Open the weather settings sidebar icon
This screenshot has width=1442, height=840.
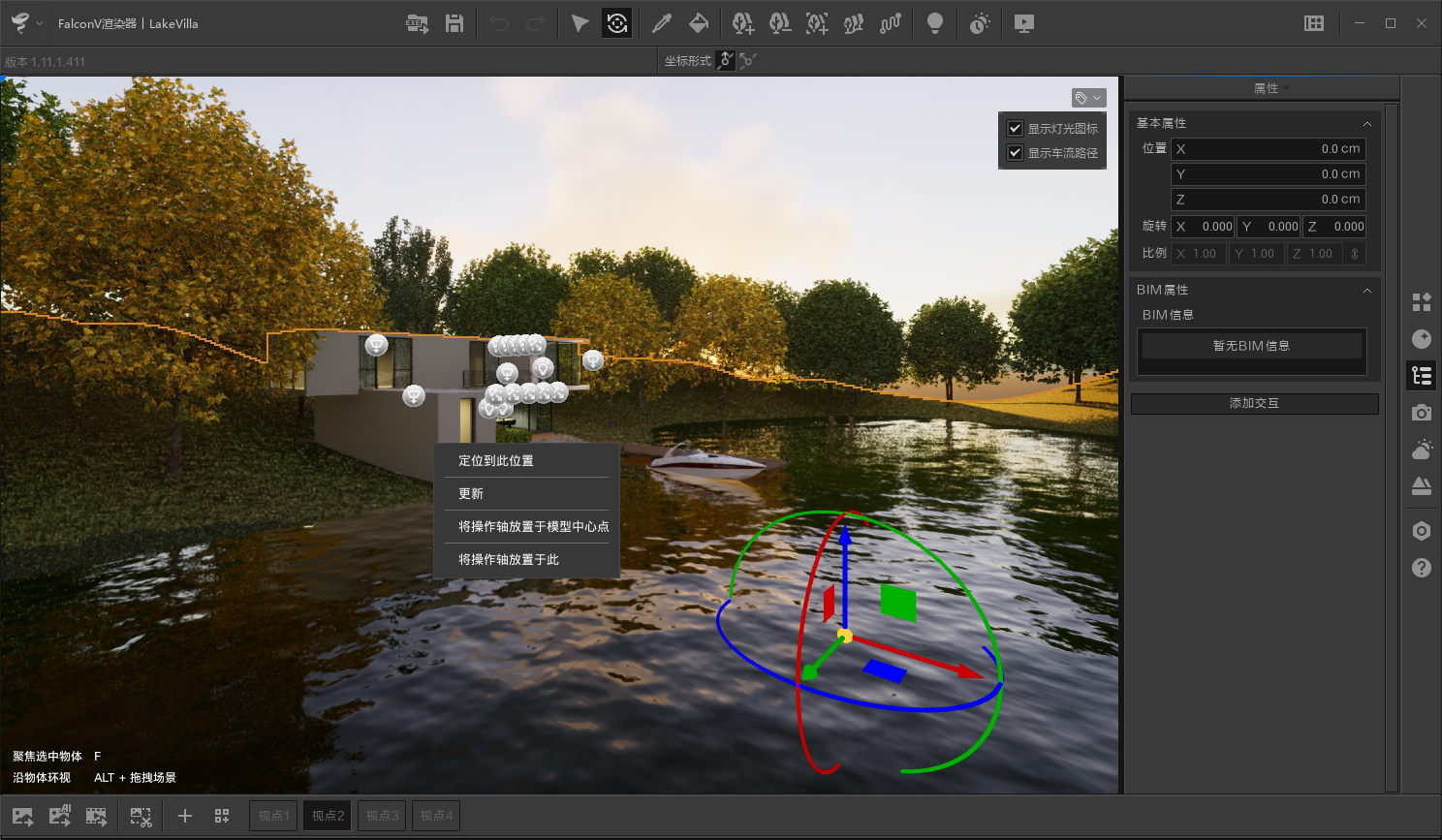[1421, 450]
